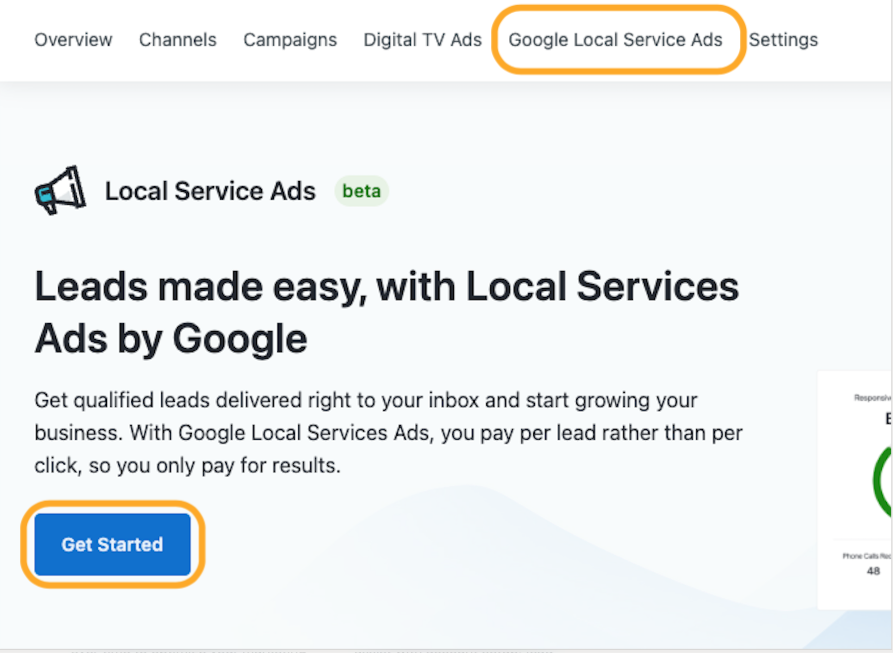Screen dimensions: 893x653
Task: Click the dashboard preview thumbnail showing 48
Action: tap(855, 490)
